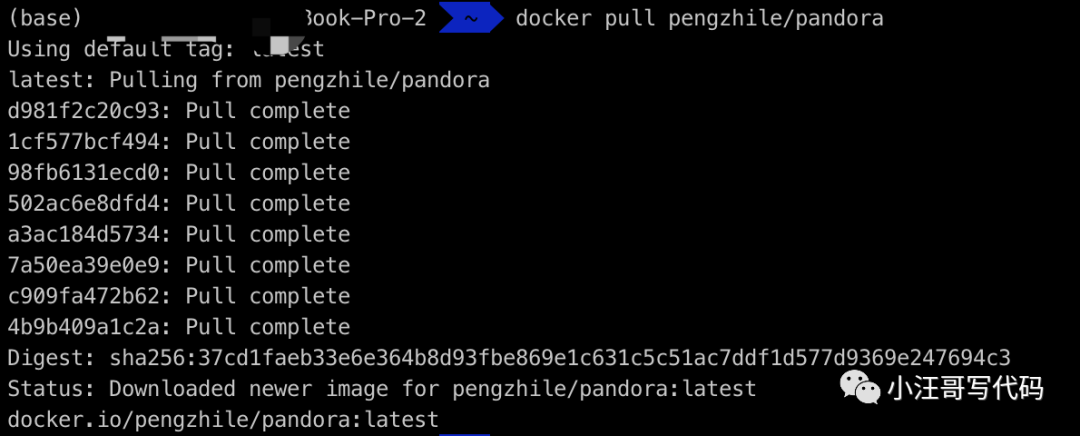
Task: Click layer ID d981f2c20c93
Action: [x=83, y=110]
